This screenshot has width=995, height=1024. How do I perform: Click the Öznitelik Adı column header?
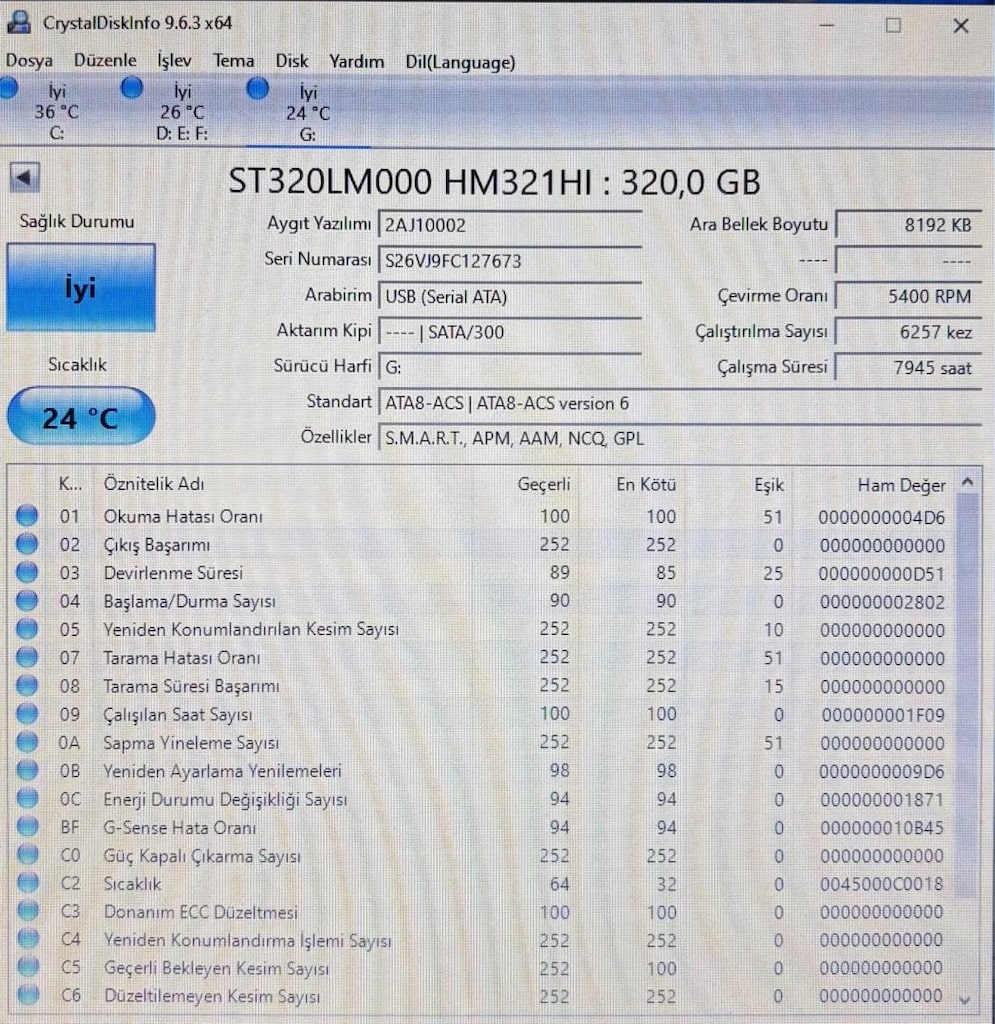tap(154, 485)
